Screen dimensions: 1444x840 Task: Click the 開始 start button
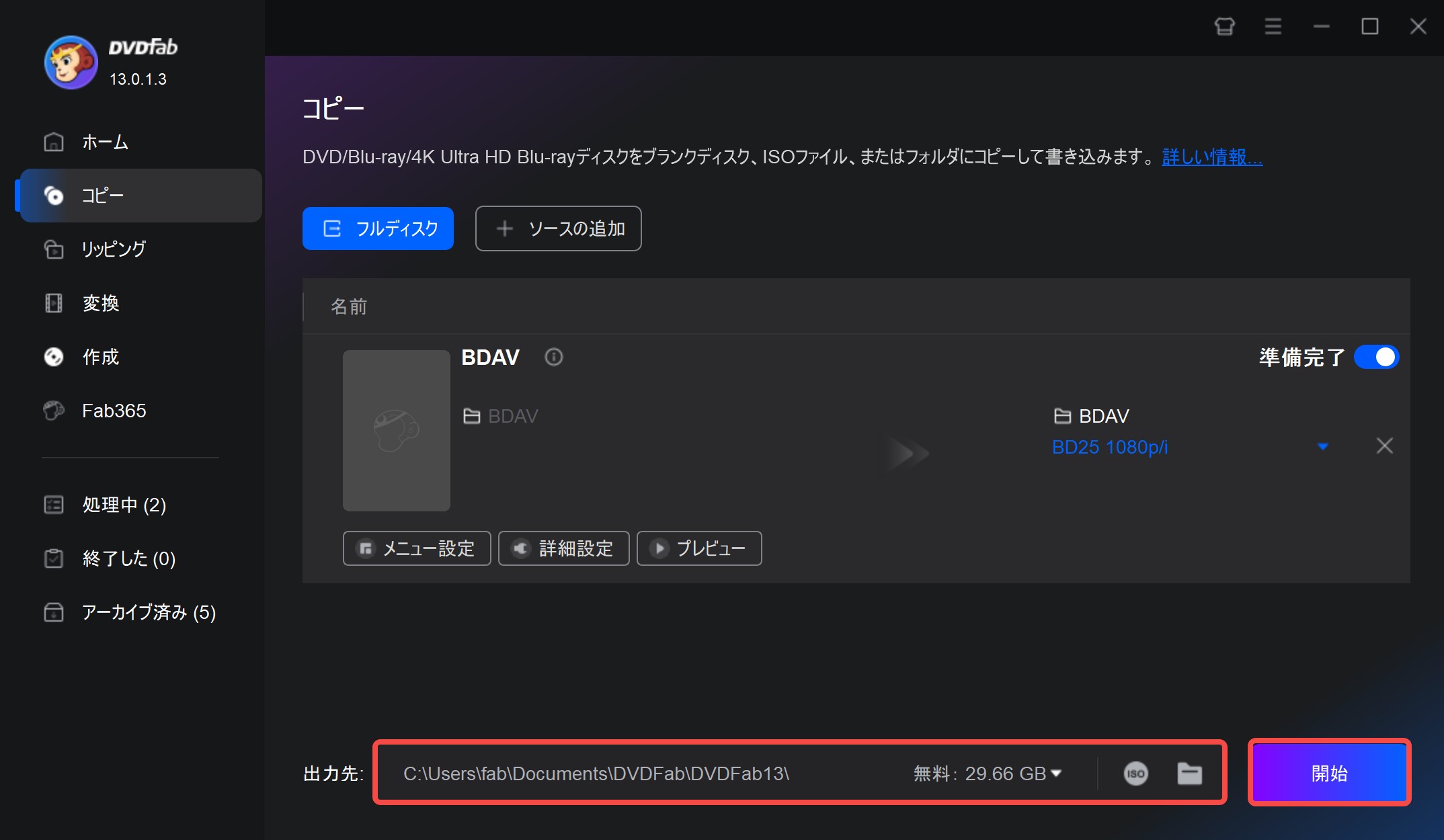click(x=1329, y=773)
